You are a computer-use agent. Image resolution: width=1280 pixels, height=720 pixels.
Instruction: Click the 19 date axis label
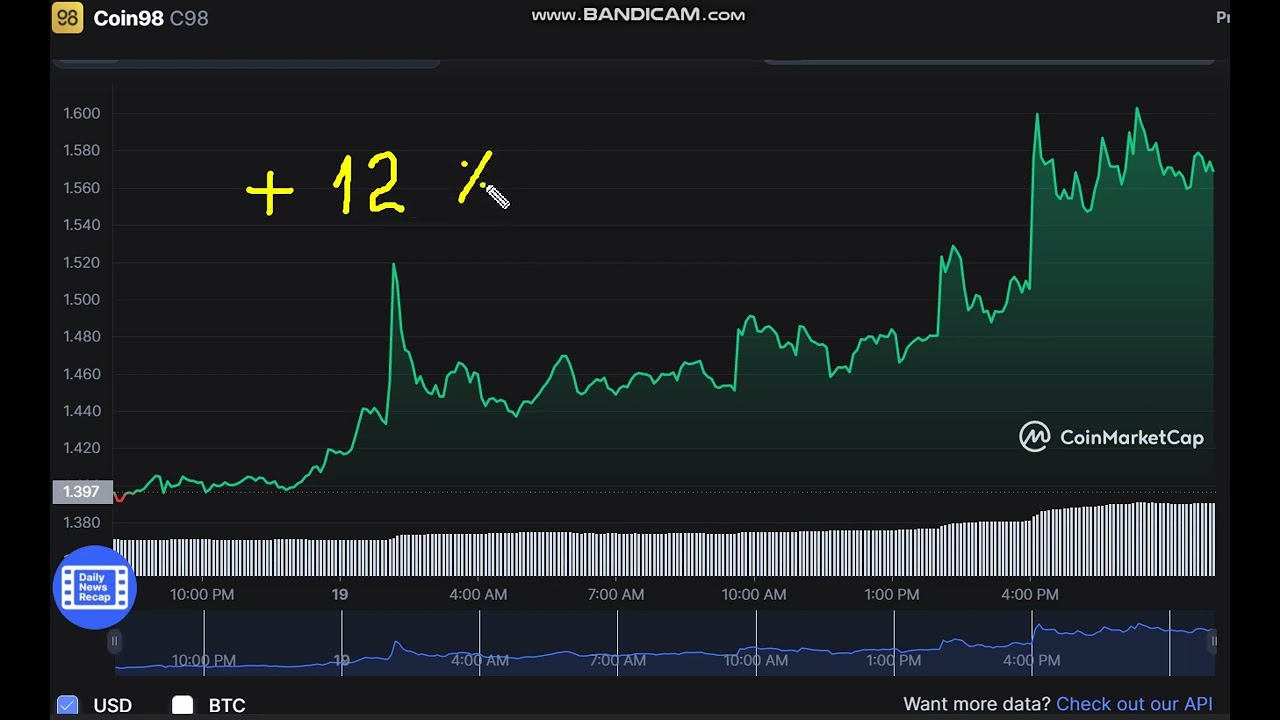(x=340, y=594)
